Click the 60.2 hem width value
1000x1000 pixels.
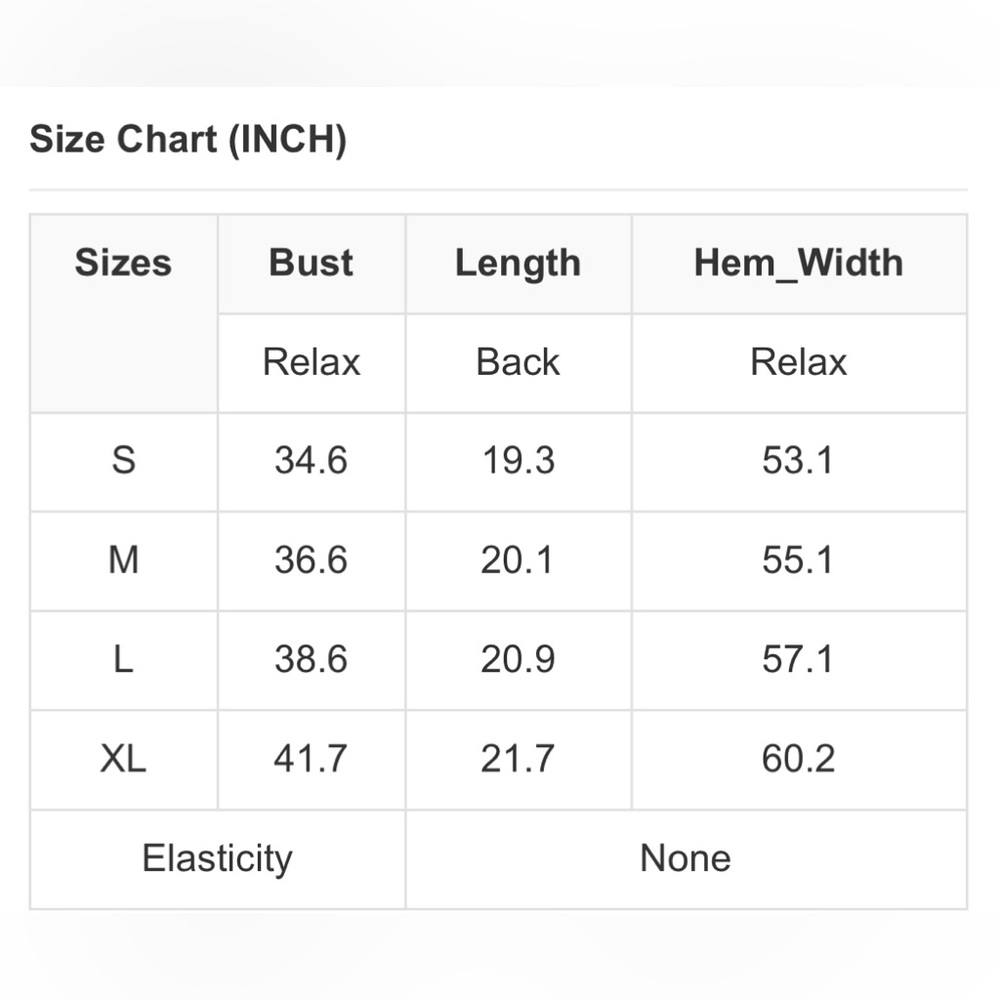tap(798, 759)
